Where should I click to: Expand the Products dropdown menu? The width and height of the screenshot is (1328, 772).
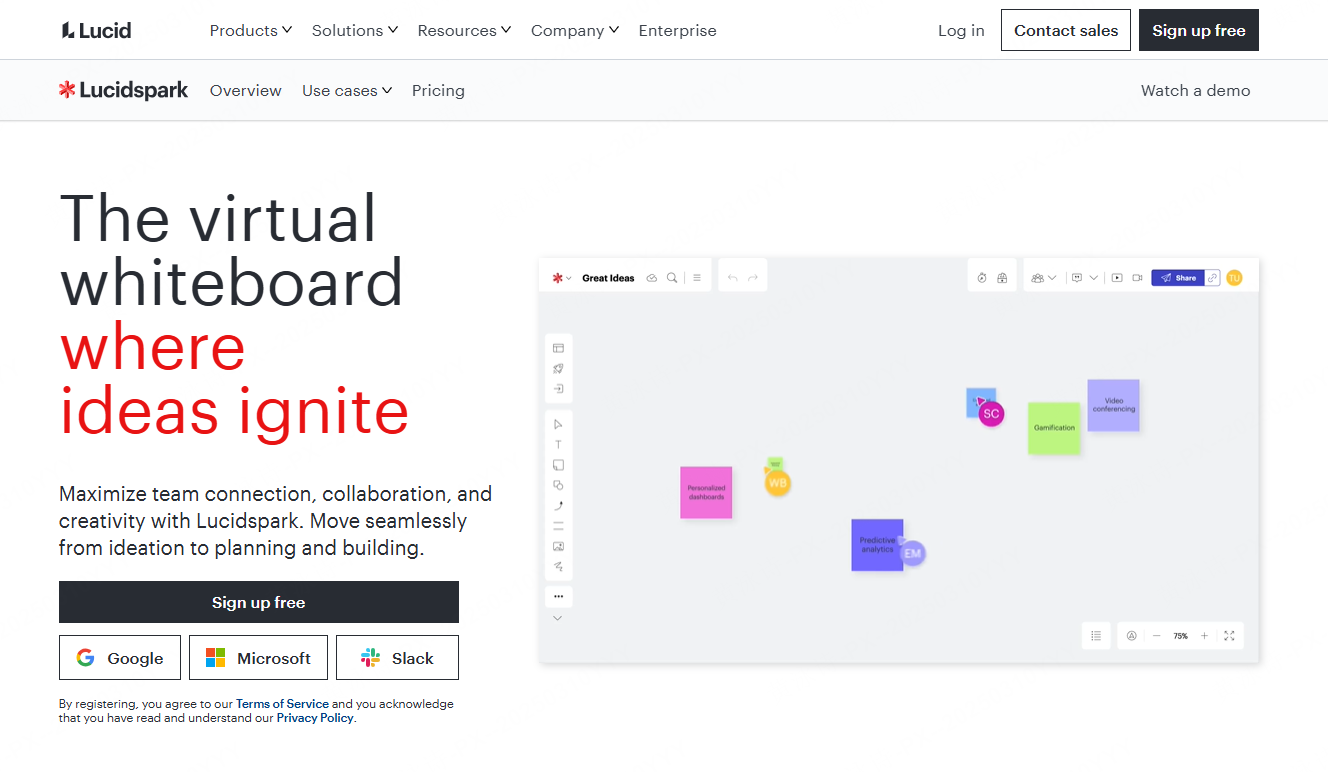coord(250,31)
